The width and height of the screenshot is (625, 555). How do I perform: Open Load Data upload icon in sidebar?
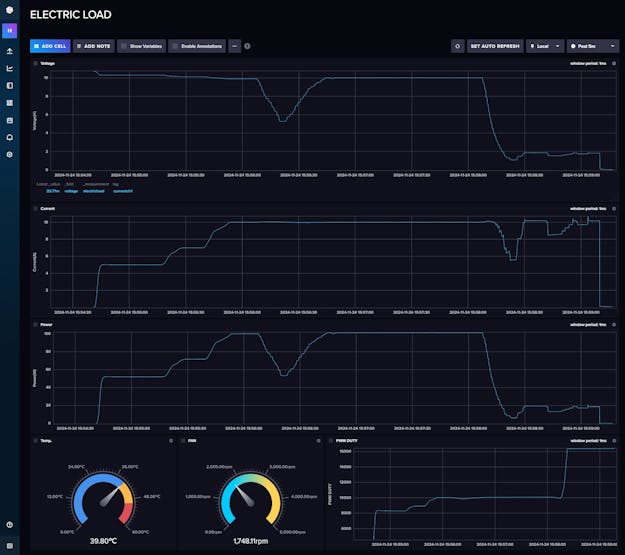click(10, 51)
